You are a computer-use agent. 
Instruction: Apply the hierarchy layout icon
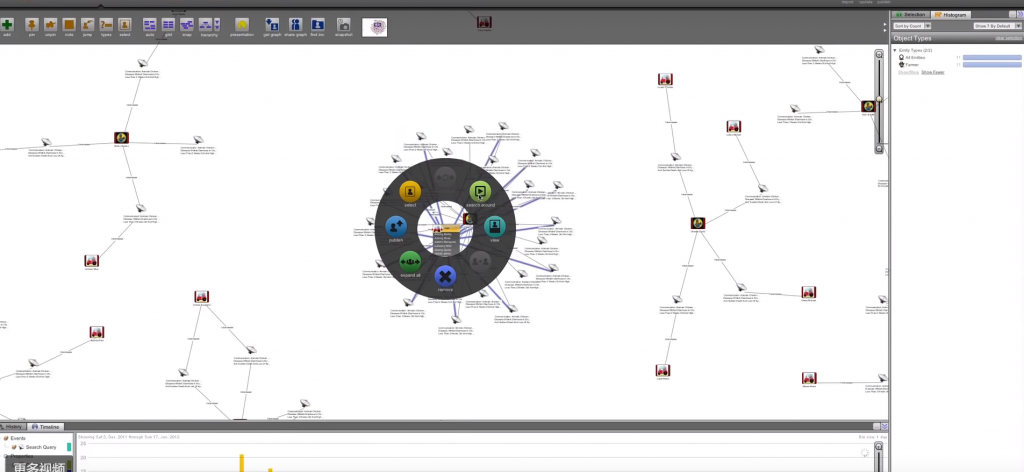205,23
